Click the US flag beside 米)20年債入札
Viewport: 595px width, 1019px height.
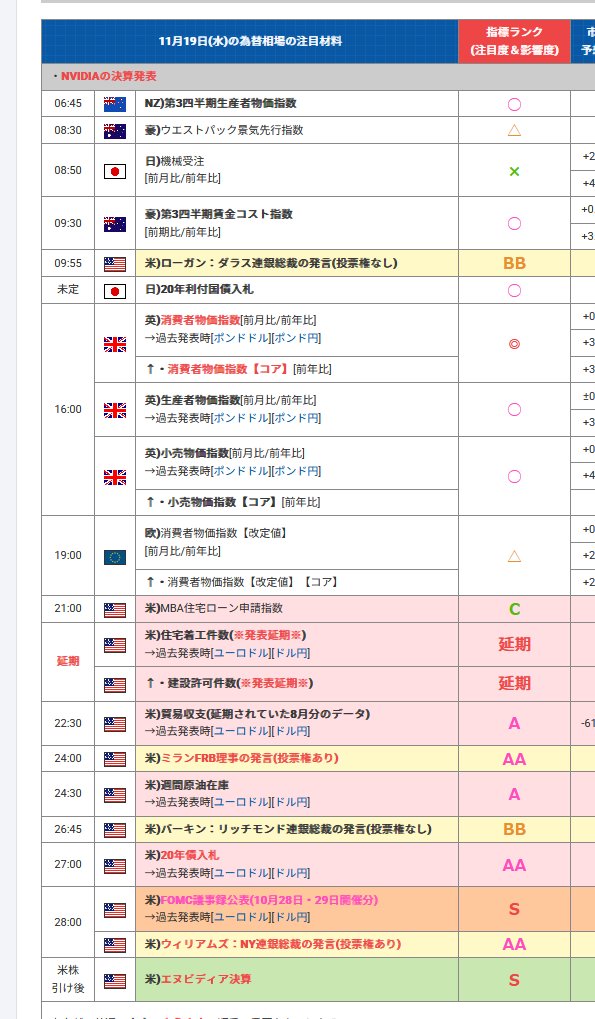(x=115, y=866)
